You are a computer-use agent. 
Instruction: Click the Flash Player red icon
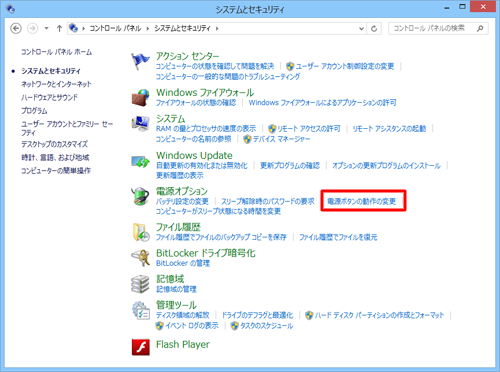click(x=140, y=347)
